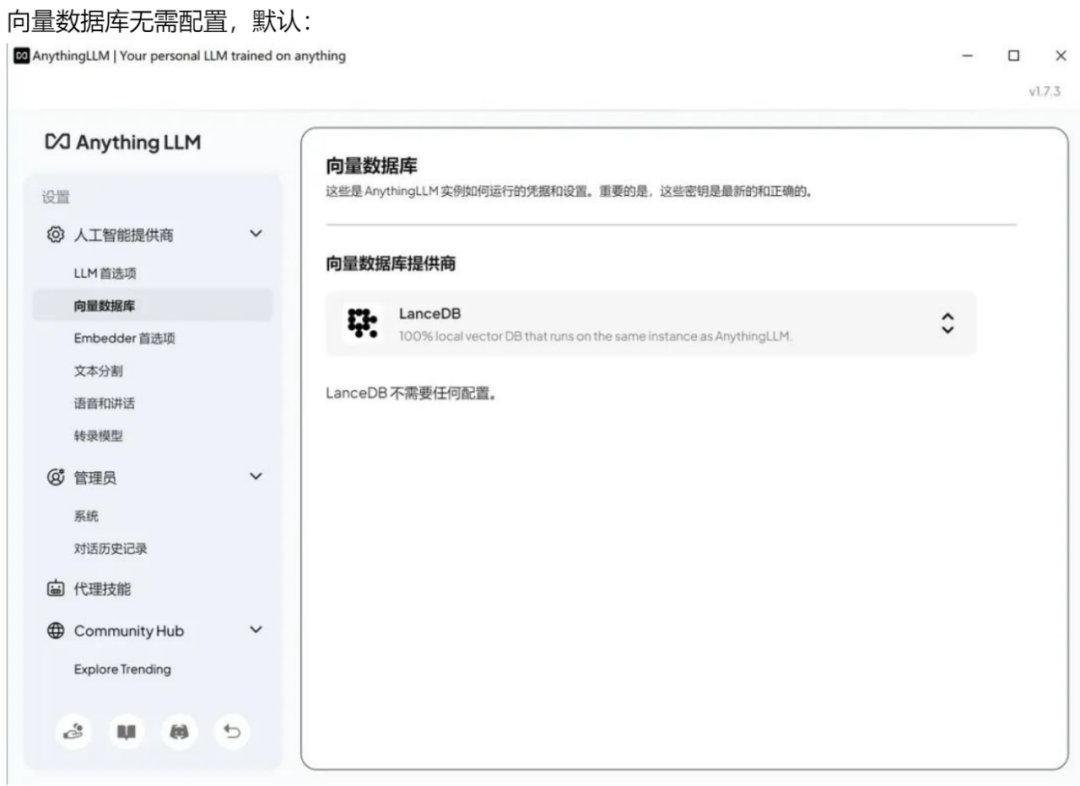Select 向量数据库 in the sidebar
Image resolution: width=1080 pixels, height=786 pixels.
[153, 305]
